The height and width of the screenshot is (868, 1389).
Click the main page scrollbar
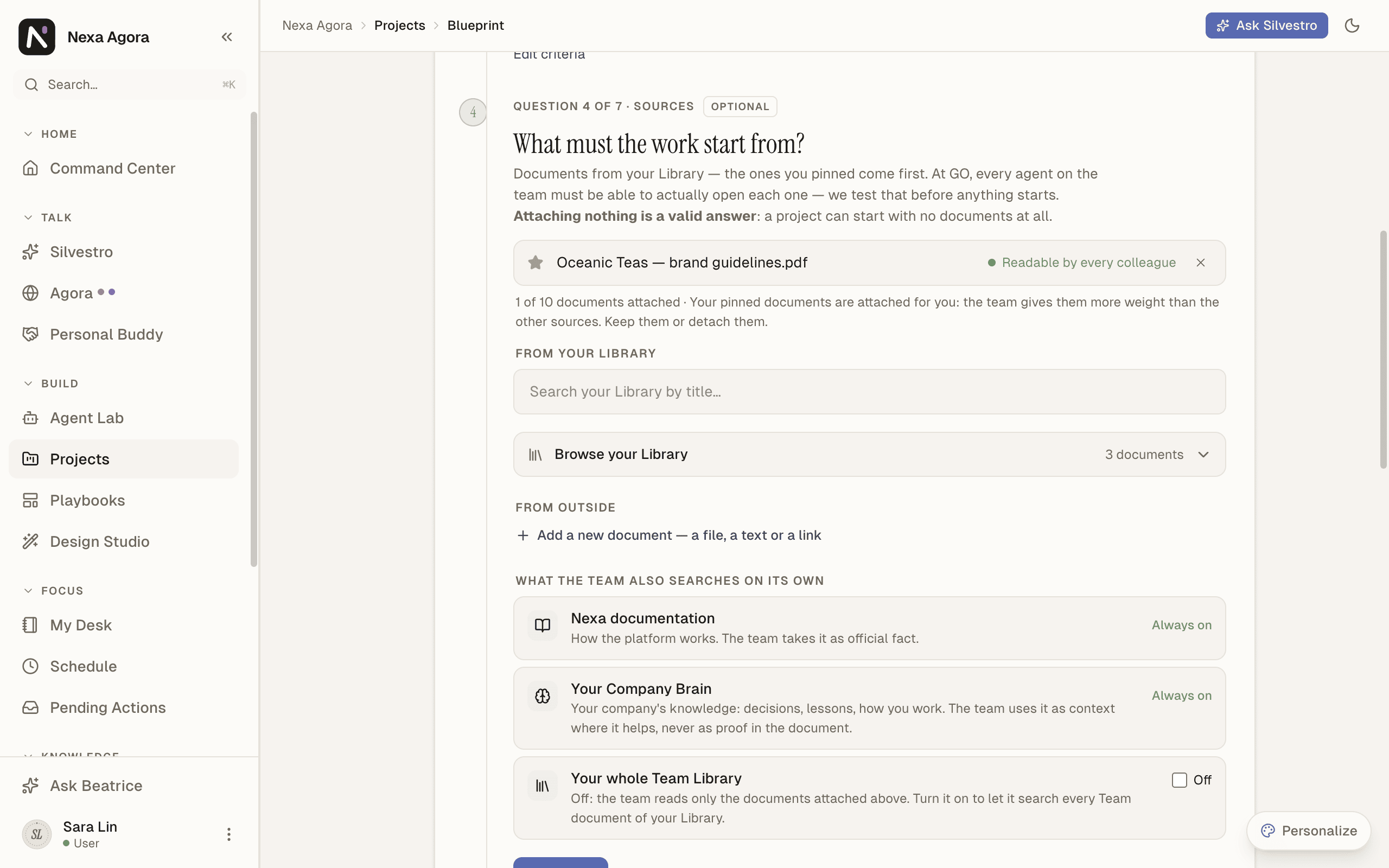click(1383, 349)
